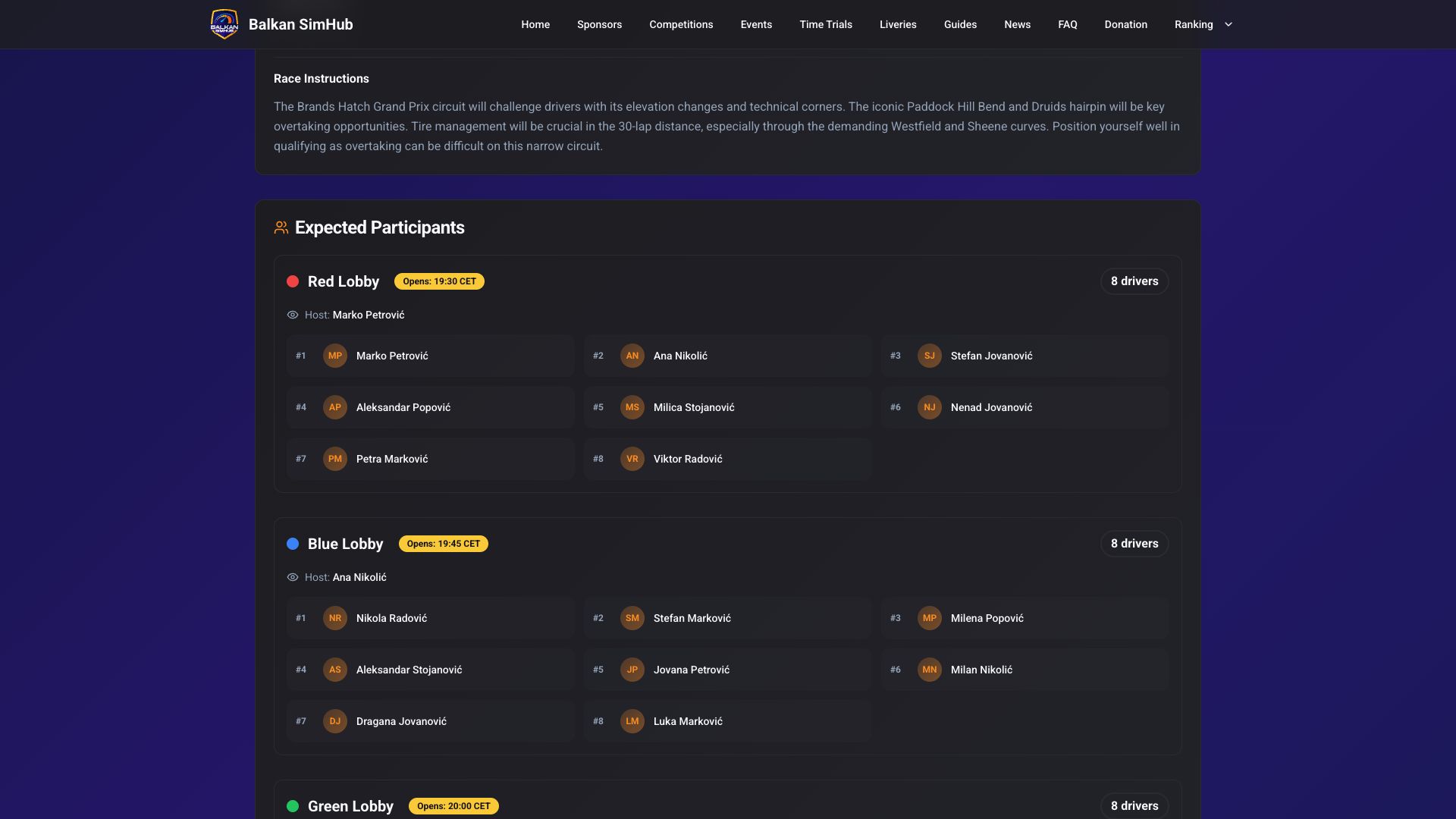1456x819 pixels.
Task: Open the Competitions menu item
Action: point(681,24)
